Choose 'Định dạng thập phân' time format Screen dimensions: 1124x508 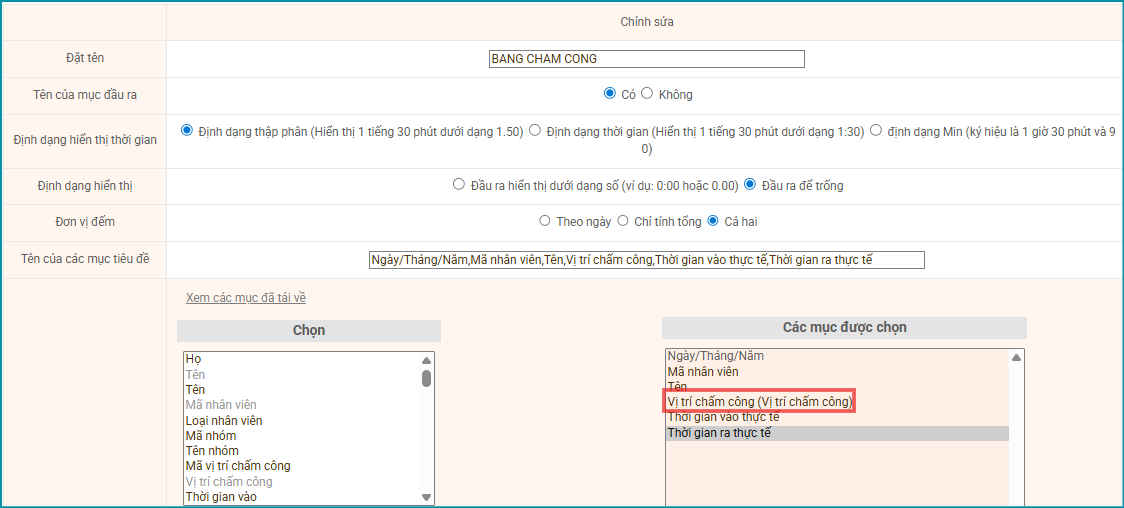(x=186, y=130)
